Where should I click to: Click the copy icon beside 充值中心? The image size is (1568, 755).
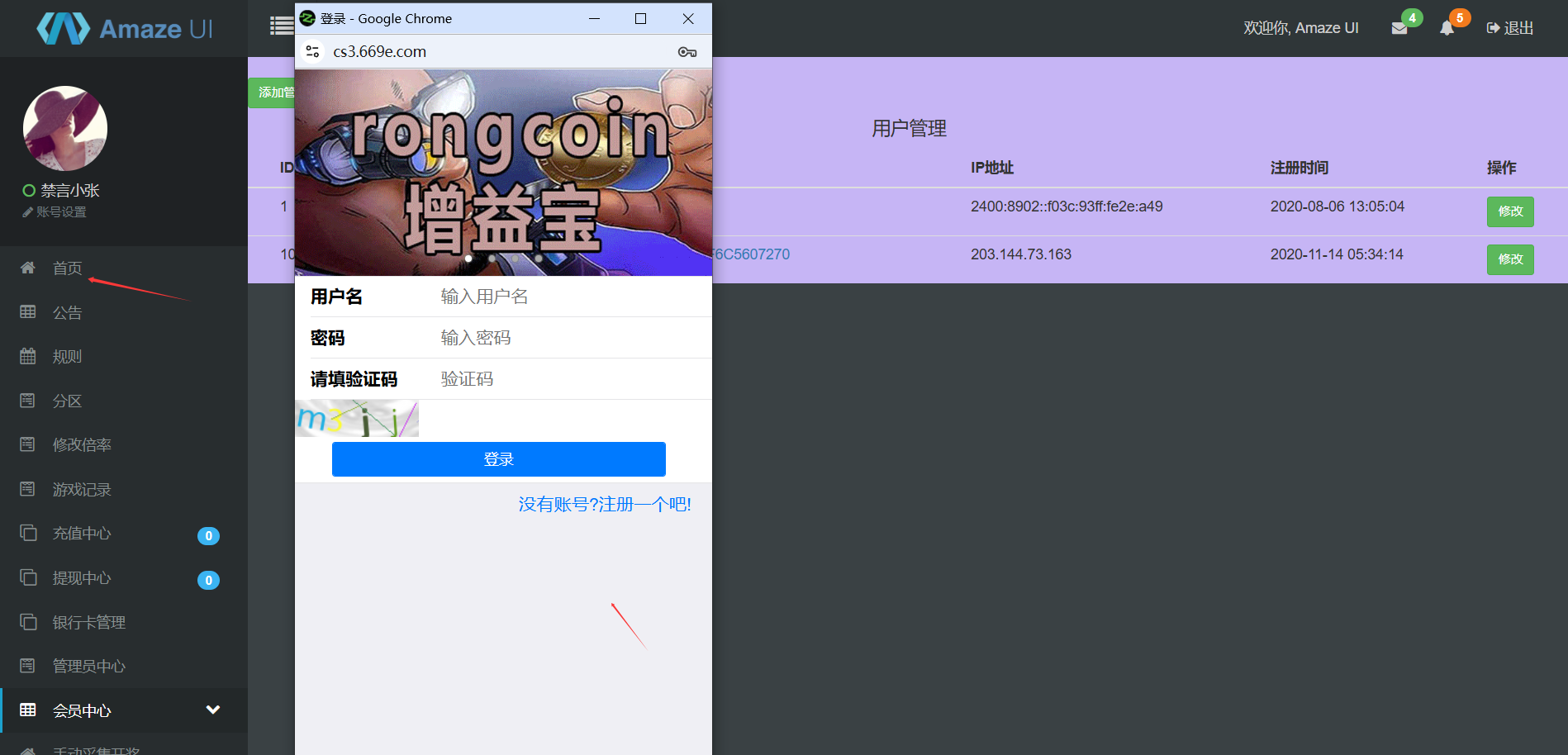point(28,533)
